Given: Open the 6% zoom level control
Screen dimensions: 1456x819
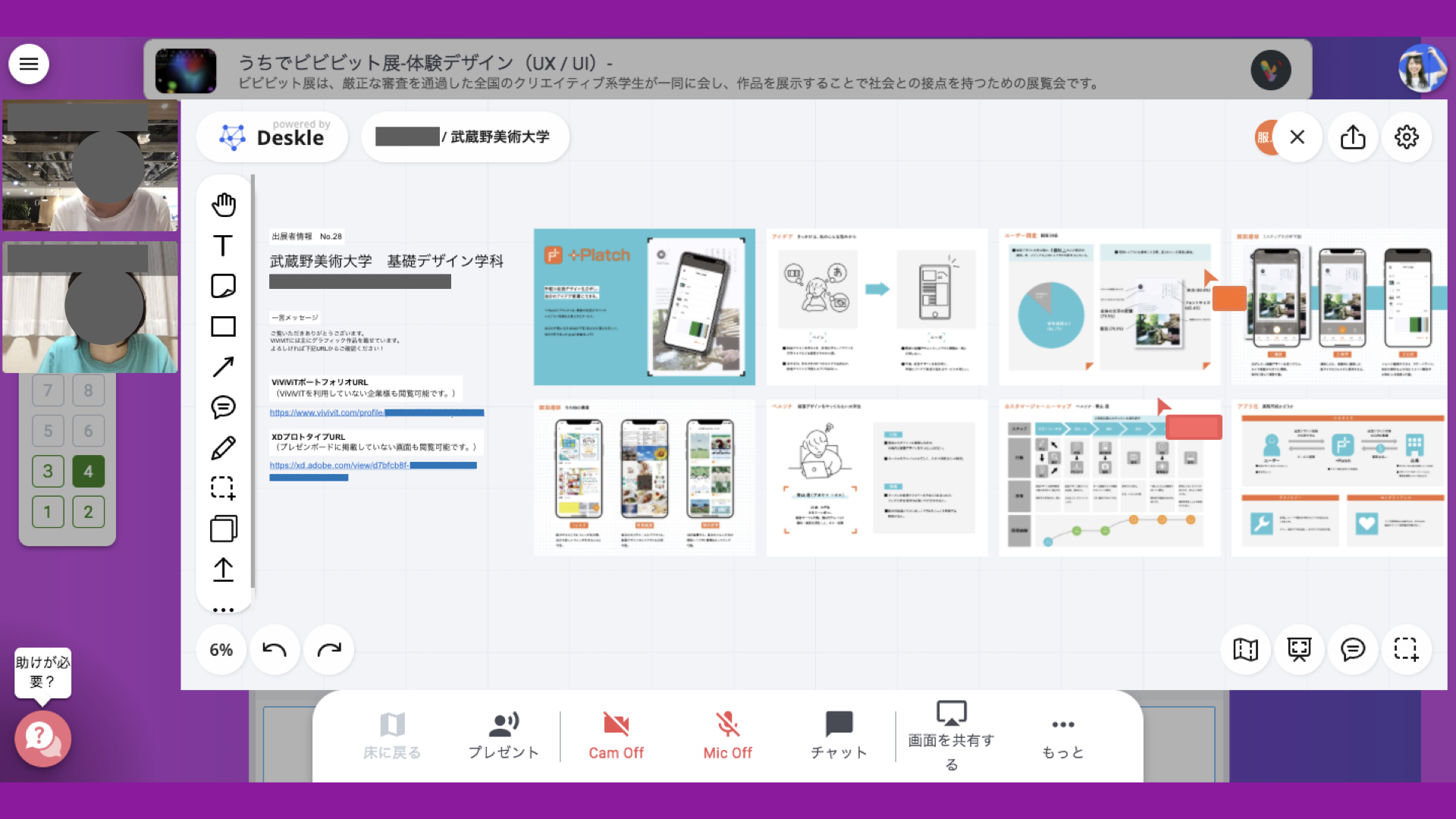Looking at the screenshot, I should click(x=221, y=650).
